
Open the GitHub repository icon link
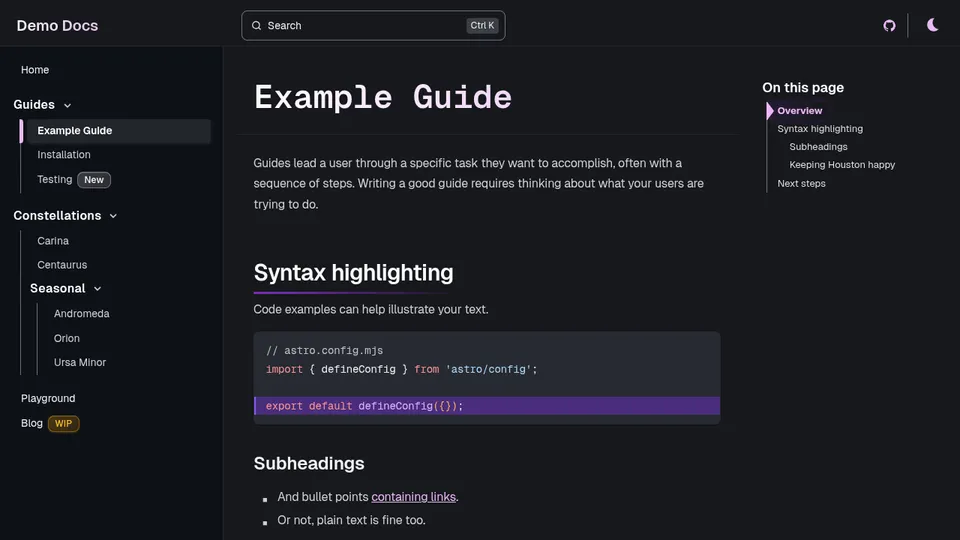point(889,26)
